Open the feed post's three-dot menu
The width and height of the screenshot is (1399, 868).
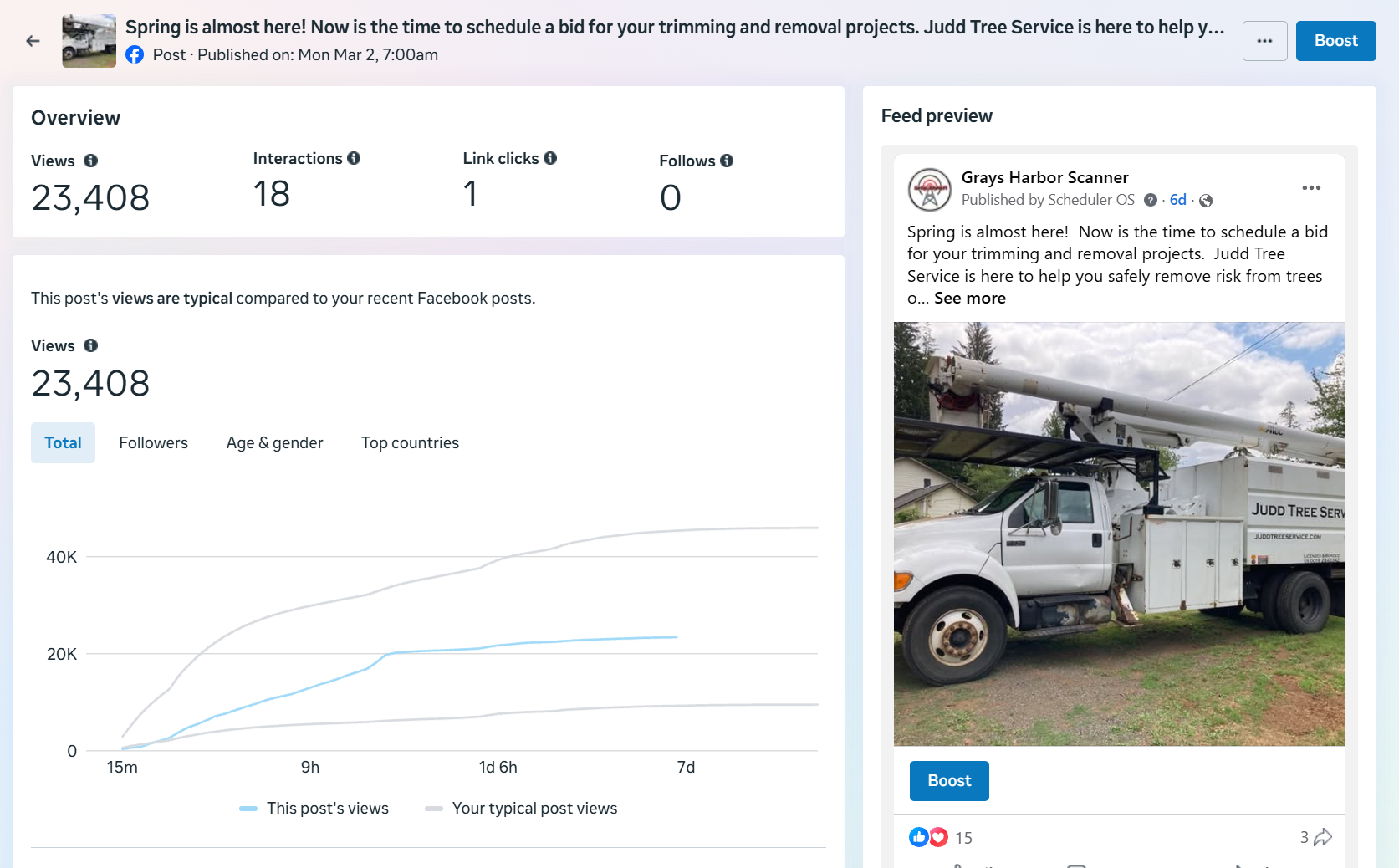pos(1311,188)
